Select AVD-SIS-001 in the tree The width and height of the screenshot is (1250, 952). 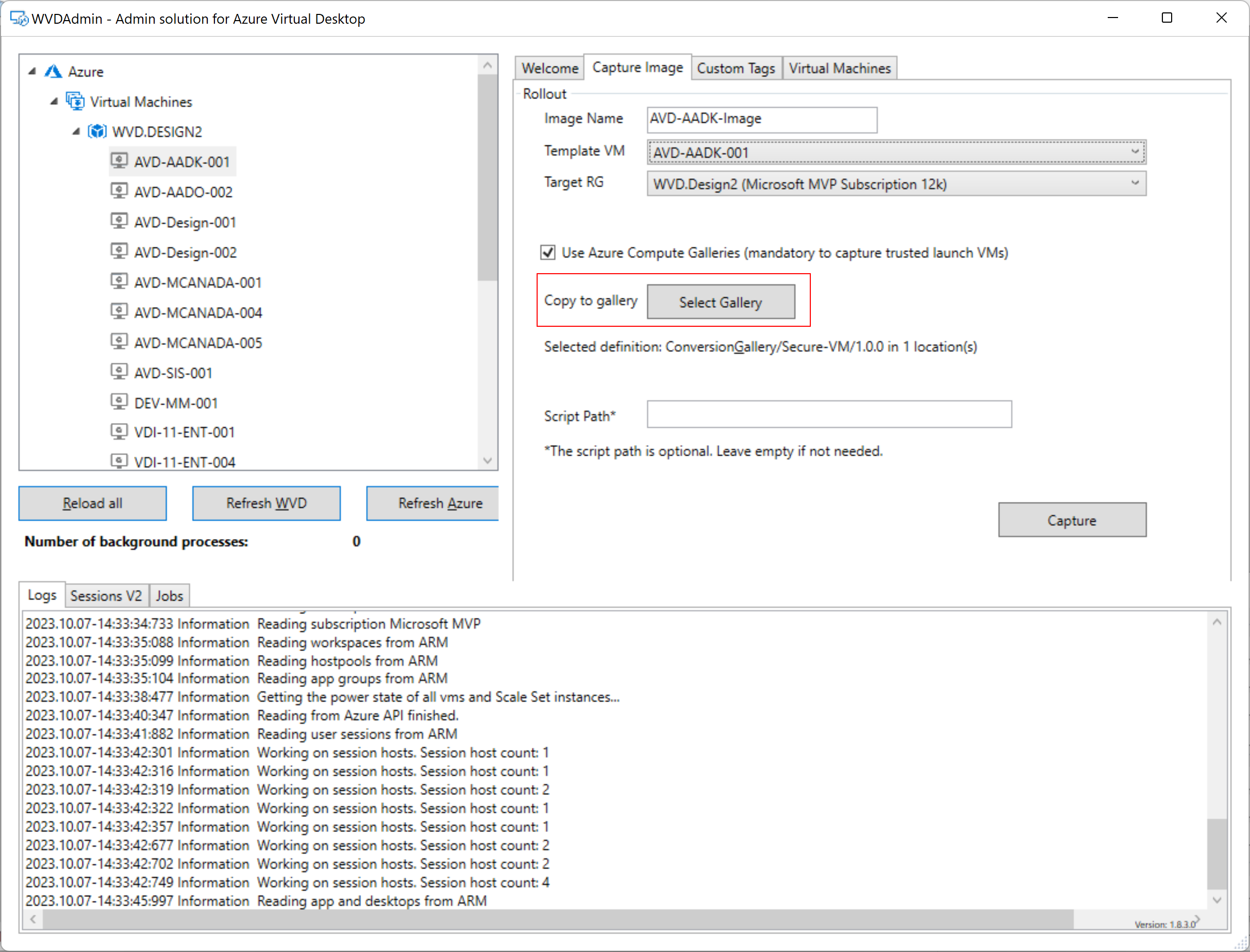click(173, 373)
